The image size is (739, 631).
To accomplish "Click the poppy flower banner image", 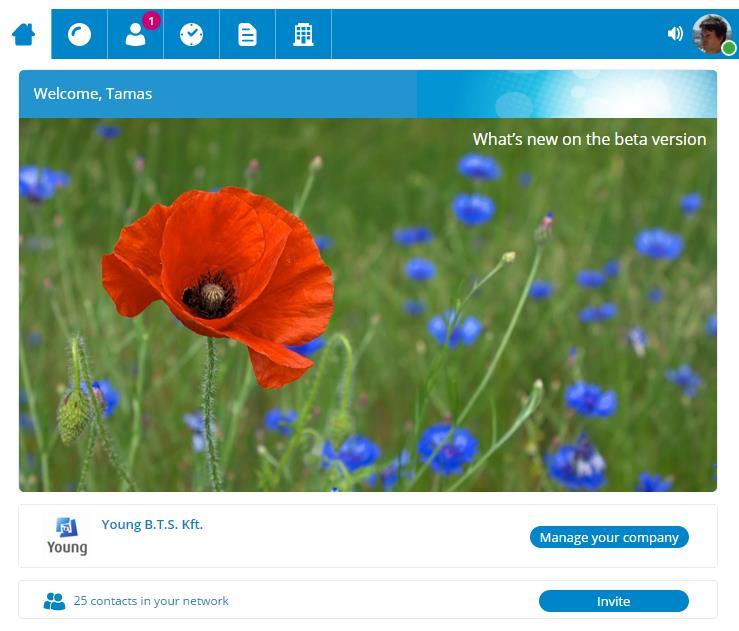I will [368, 305].
